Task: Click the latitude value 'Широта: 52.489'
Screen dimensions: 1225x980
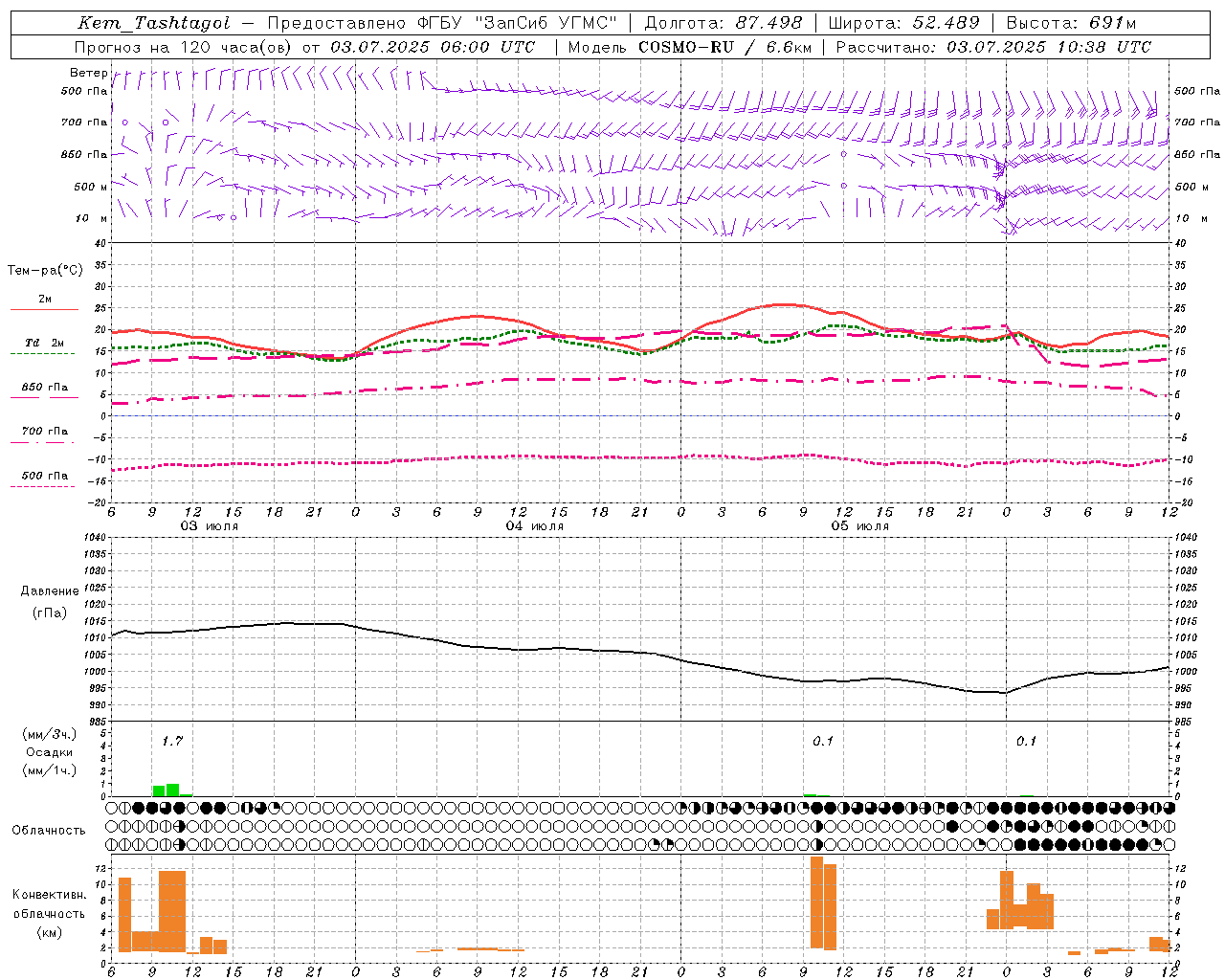Action: click(x=904, y=23)
